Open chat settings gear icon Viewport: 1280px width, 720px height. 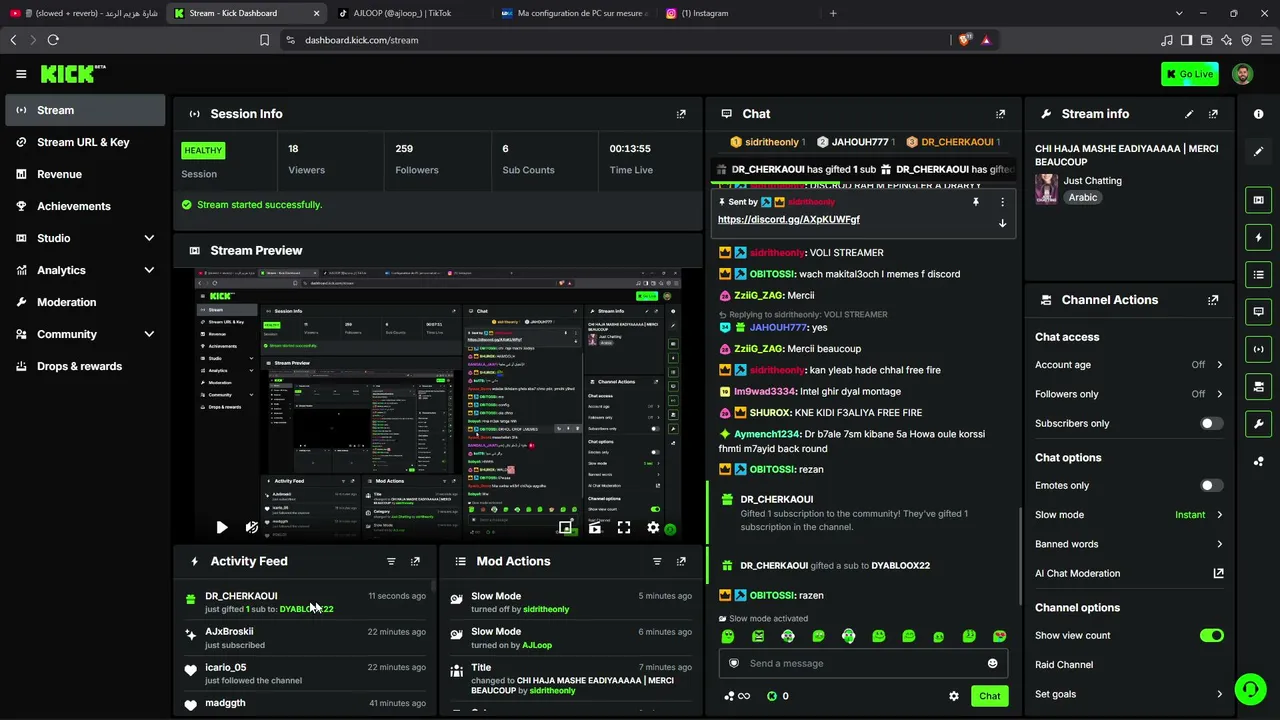[x=954, y=696]
